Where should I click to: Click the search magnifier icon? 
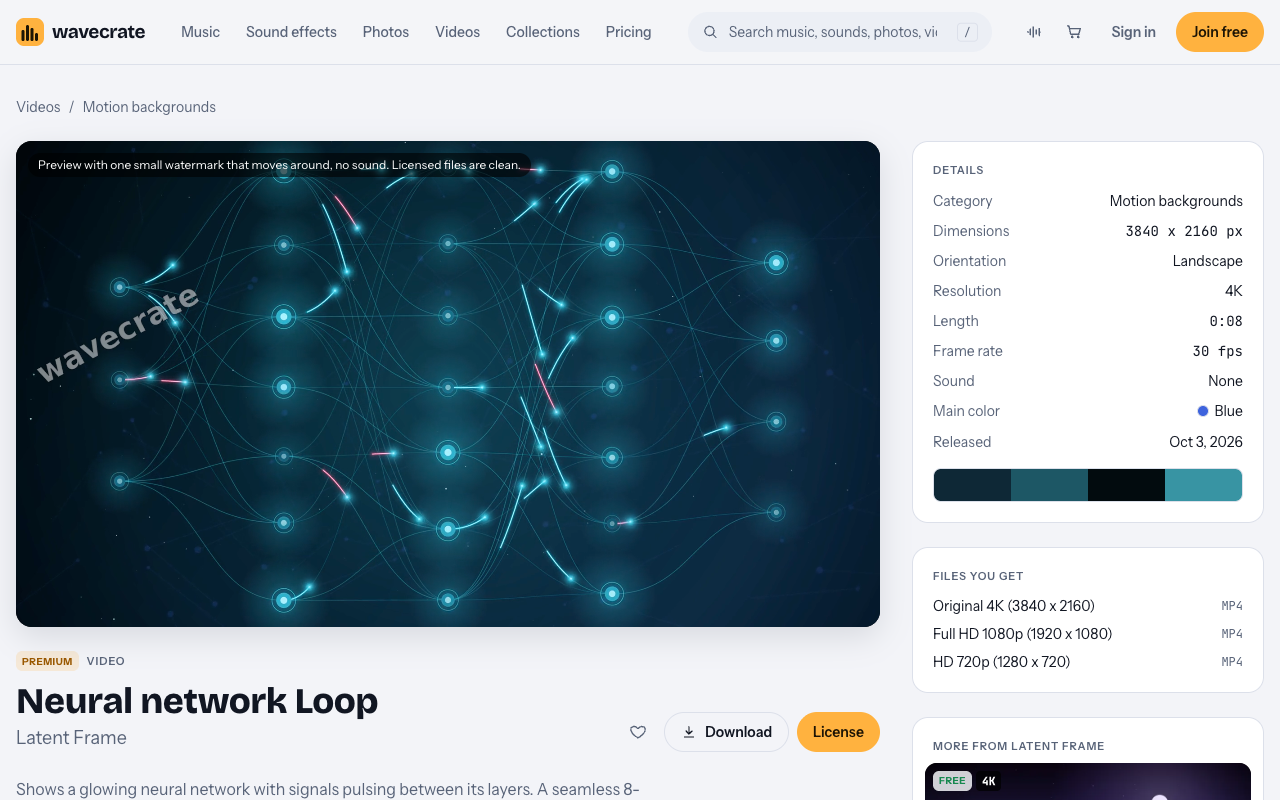pyautogui.click(x=710, y=32)
